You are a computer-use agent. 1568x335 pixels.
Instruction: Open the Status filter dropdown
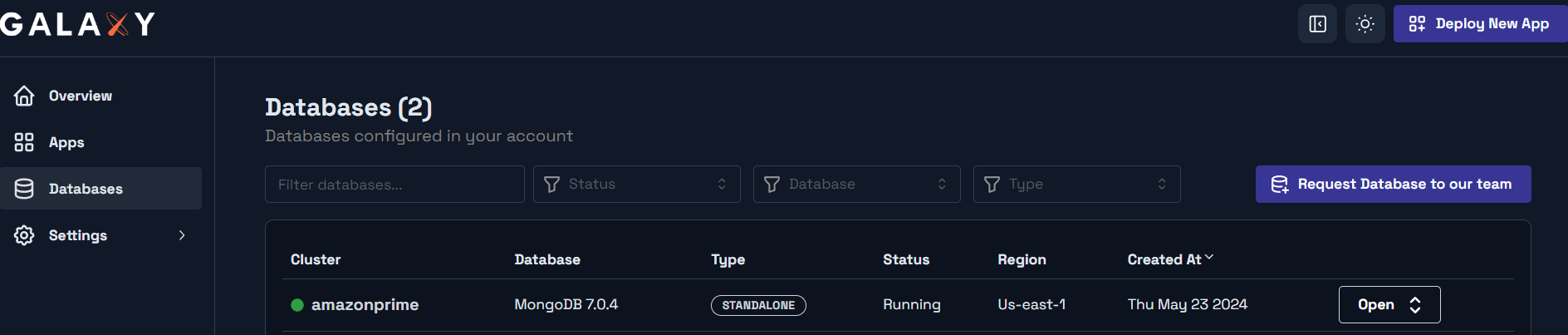click(636, 184)
